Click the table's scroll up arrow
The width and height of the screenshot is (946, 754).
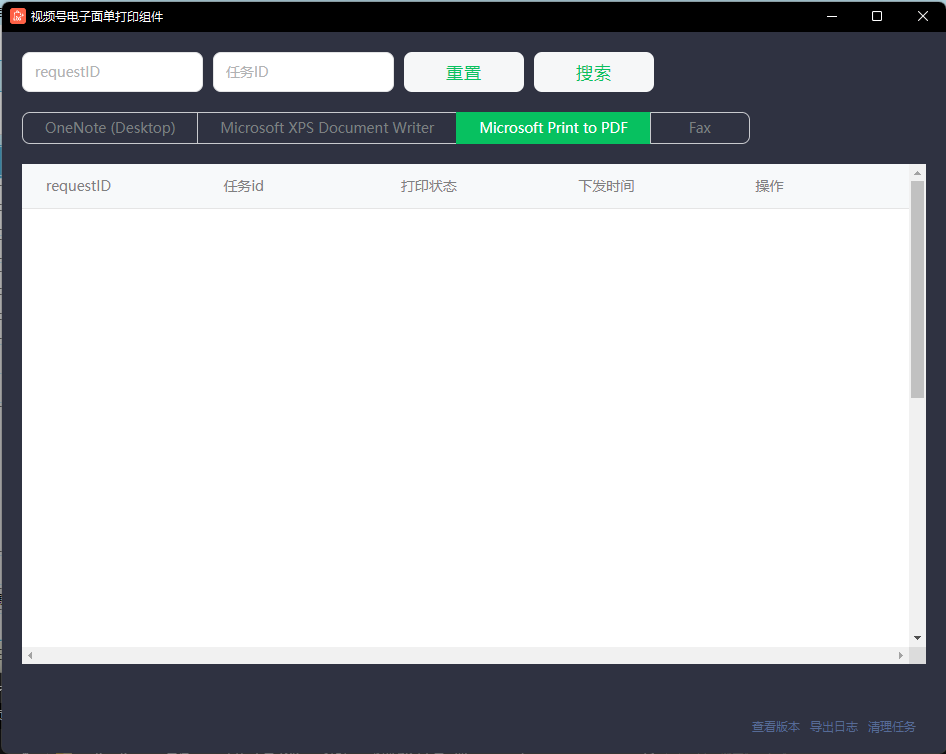coord(917,173)
